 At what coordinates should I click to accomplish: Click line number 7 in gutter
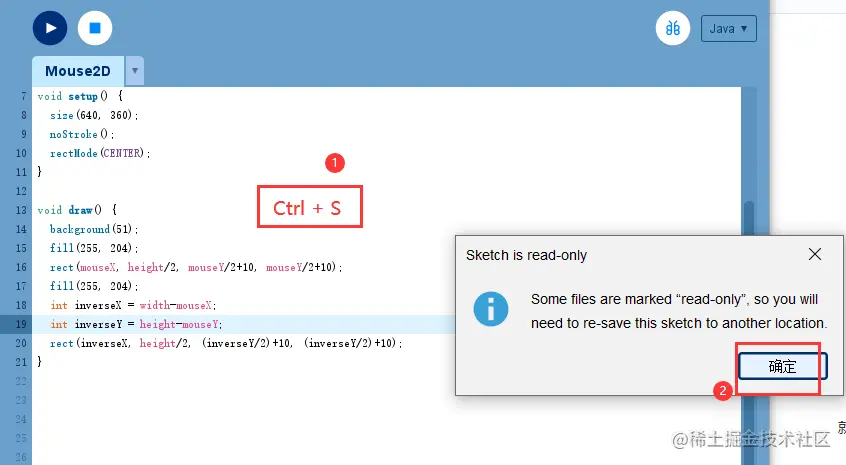tap(23, 96)
